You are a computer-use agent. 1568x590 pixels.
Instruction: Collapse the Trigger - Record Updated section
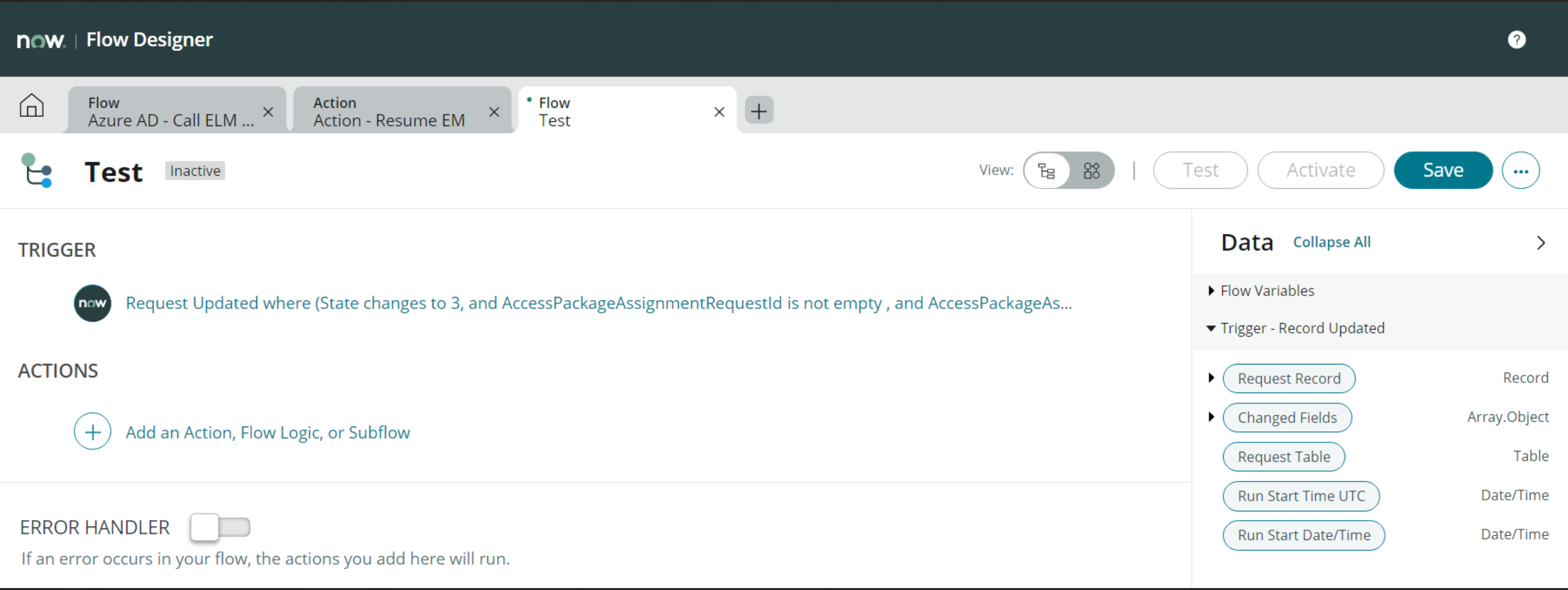[1211, 329]
